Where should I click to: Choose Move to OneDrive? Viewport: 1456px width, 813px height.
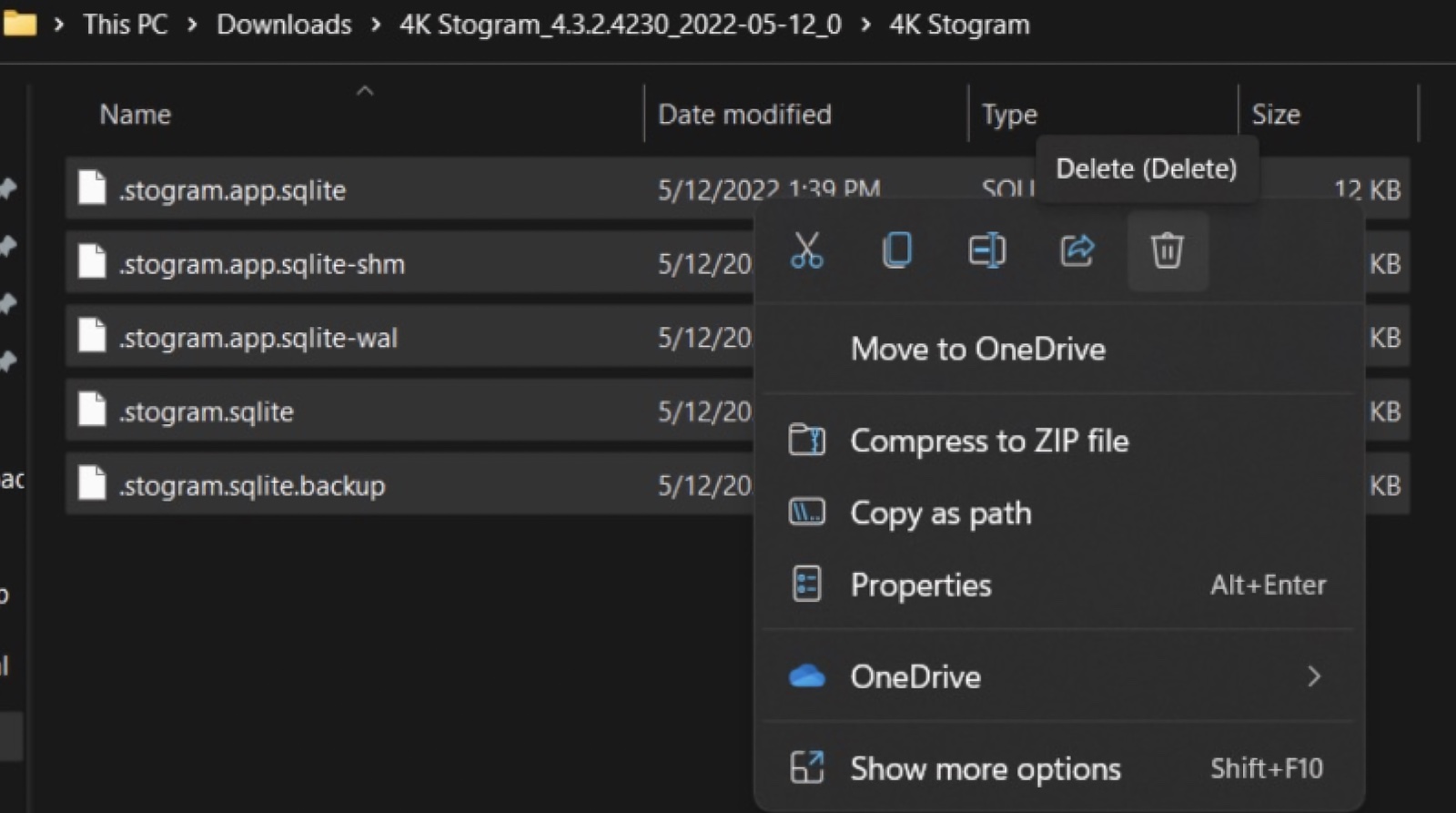pos(977,350)
